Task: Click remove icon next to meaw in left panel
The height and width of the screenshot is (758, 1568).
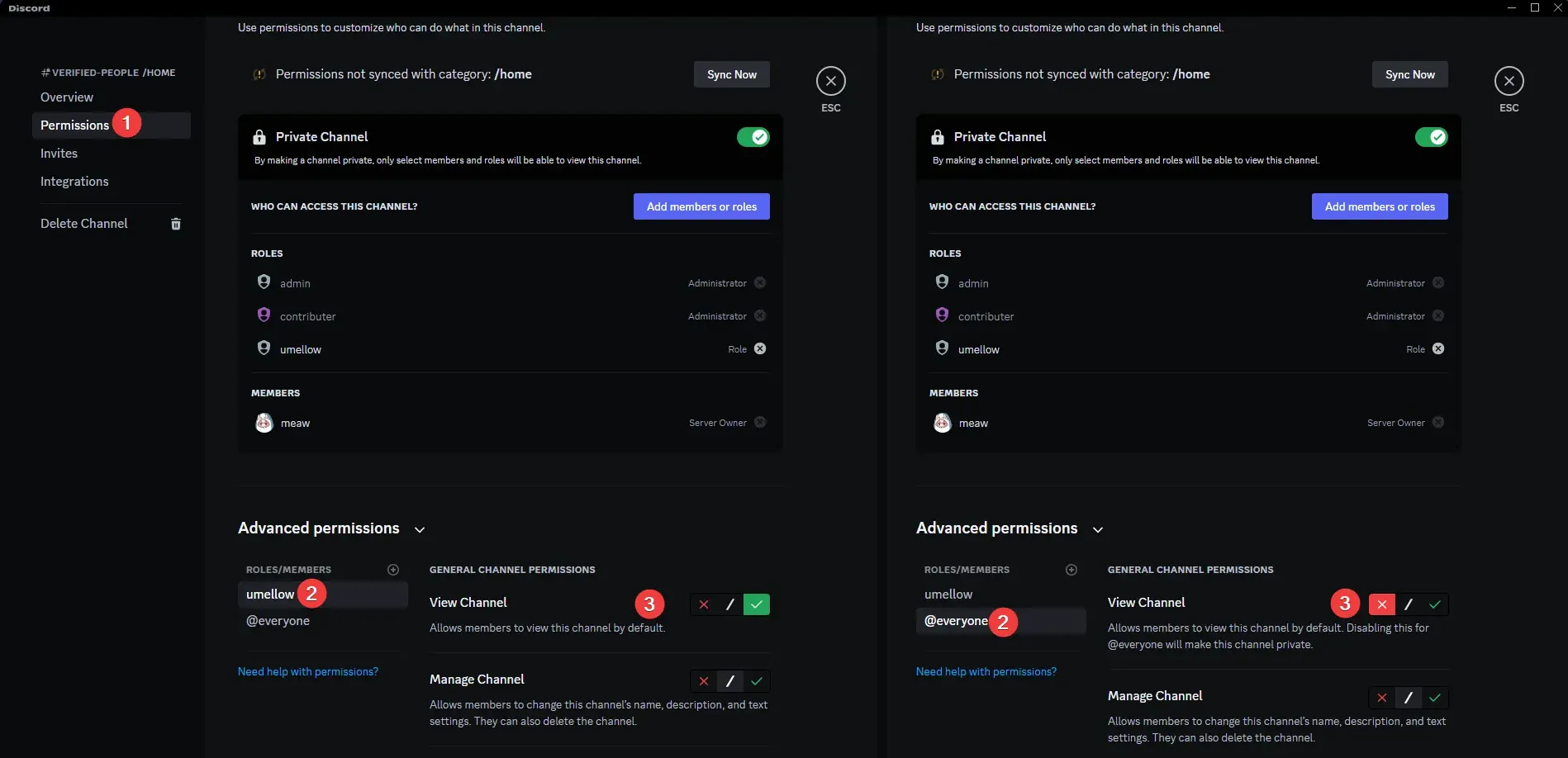Action: pyautogui.click(x=760, y=422)
